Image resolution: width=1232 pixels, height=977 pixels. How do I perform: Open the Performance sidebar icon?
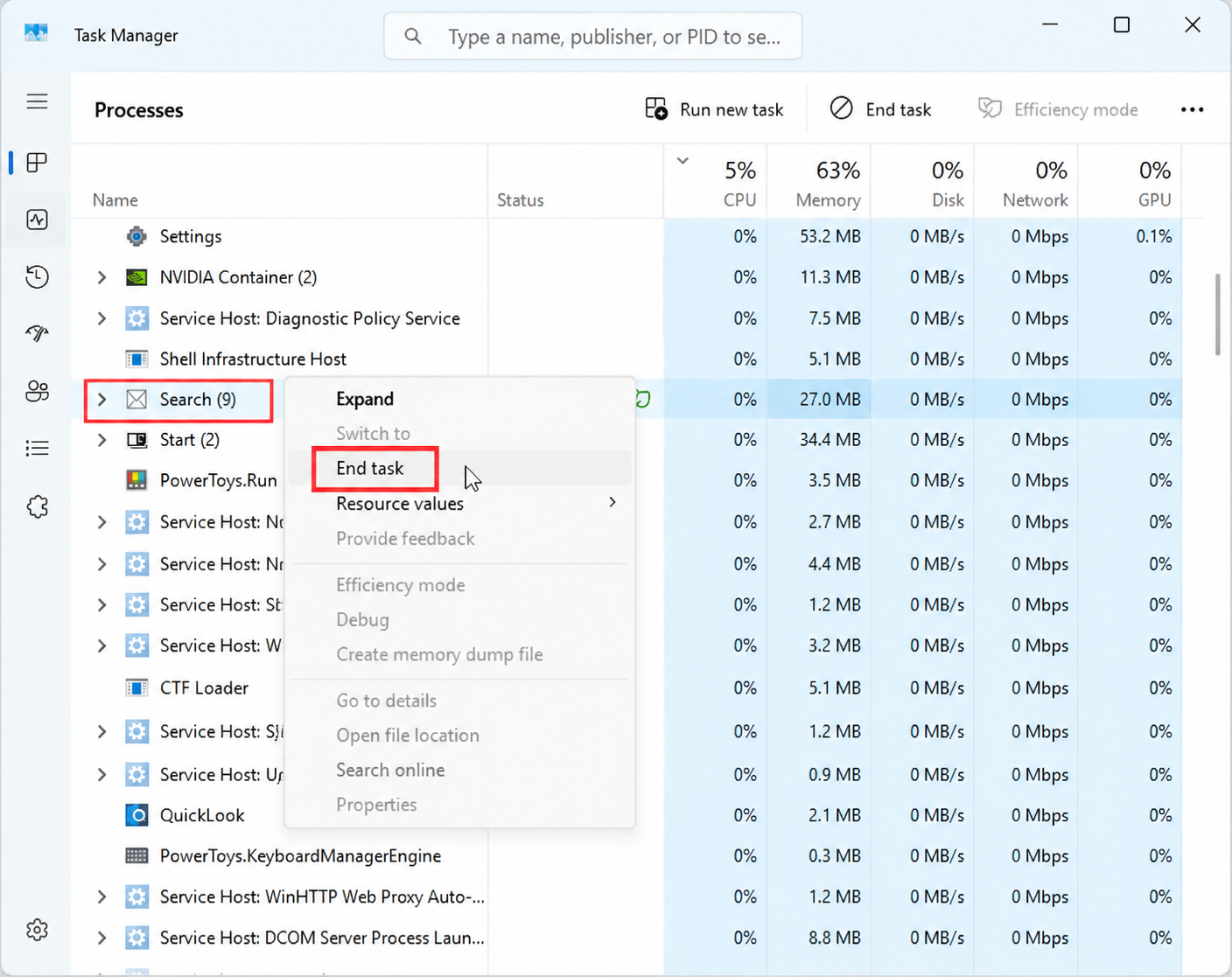click(37, 220)
